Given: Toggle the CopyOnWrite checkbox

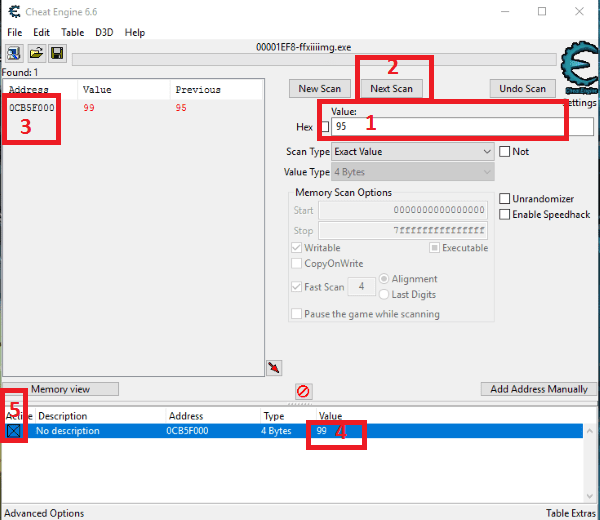Looking at the screenshot, I should pos(296,263).
